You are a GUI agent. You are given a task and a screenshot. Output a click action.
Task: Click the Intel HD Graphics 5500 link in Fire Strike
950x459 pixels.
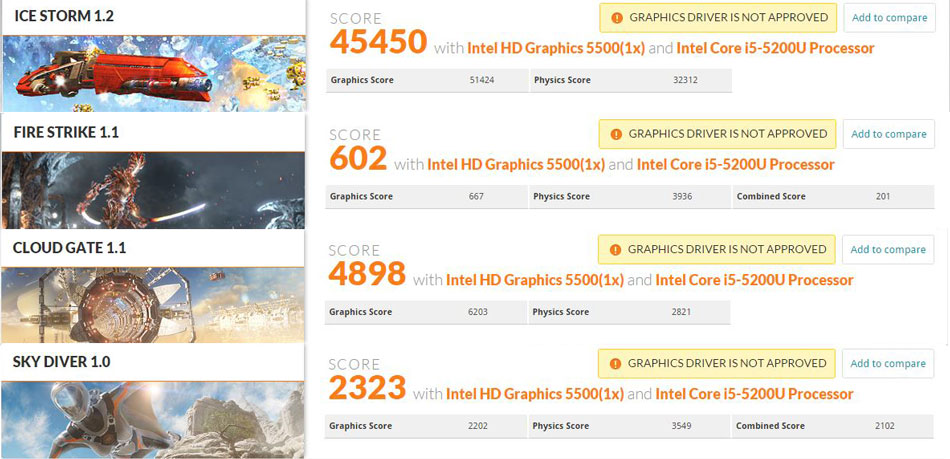(516, 164)
